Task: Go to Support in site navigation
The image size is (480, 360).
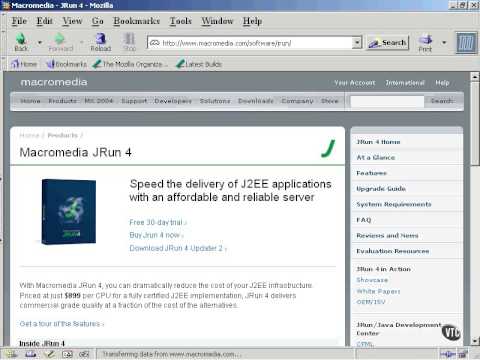Action: [x=134, y=101]
